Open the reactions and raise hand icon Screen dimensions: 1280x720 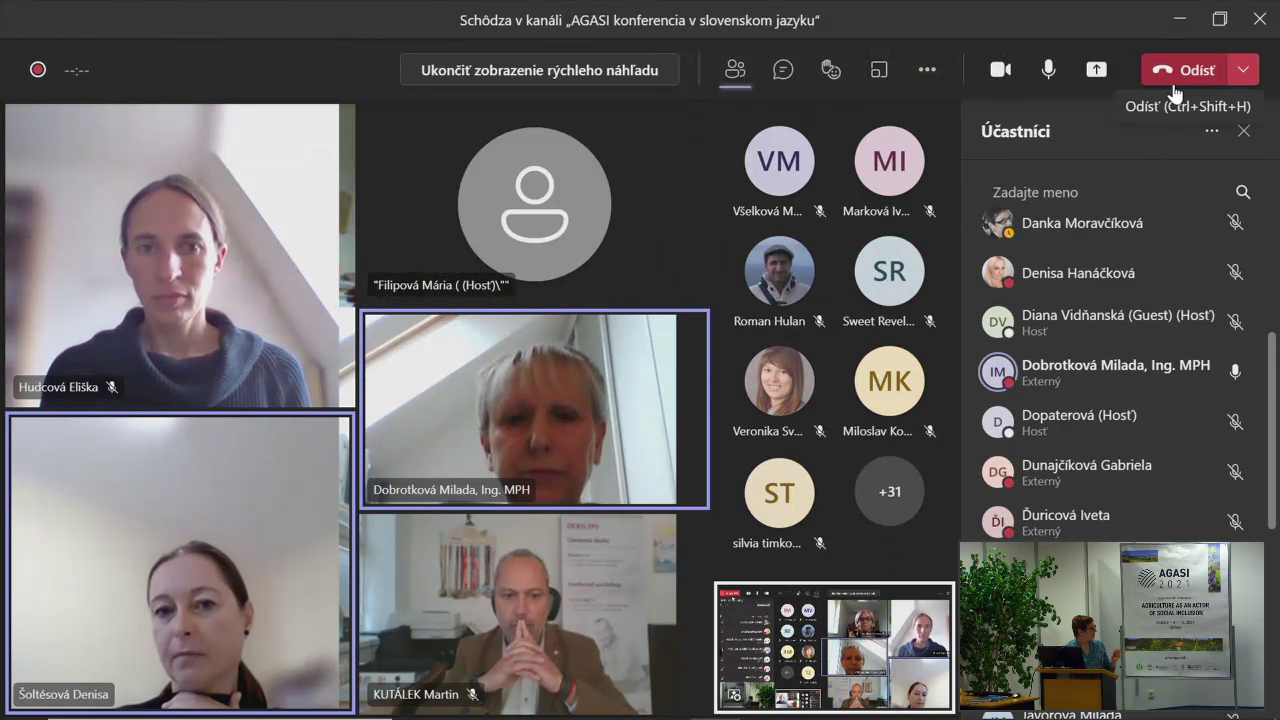point(831,69)
